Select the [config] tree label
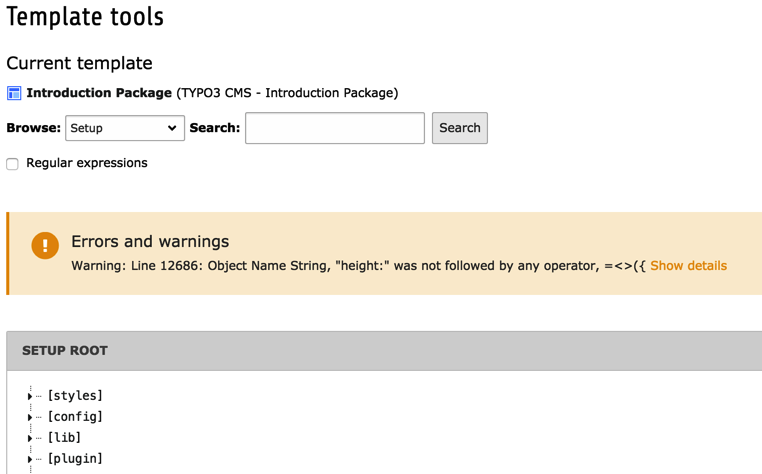The width and height of the screenshot is (762, 474). tap(75, 417)
